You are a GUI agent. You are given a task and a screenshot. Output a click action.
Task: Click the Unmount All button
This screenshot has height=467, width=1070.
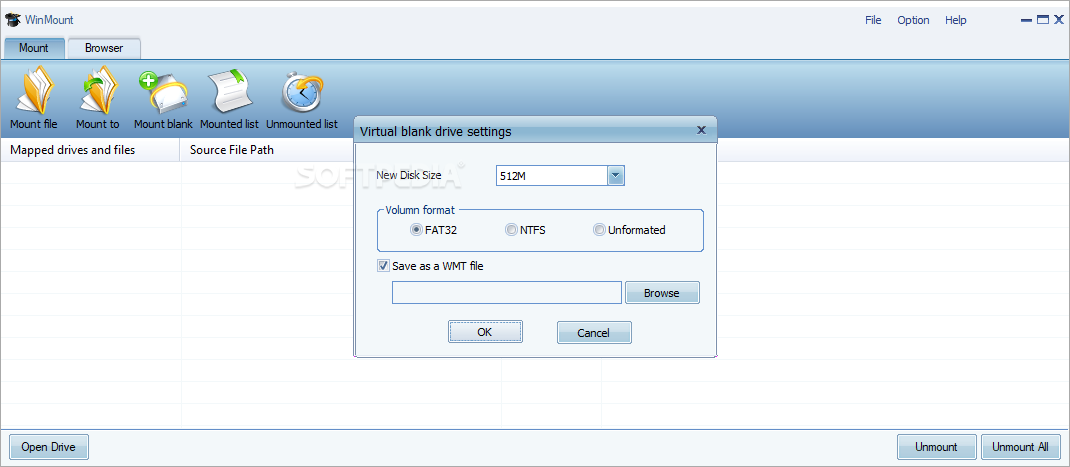[1020, 447]
